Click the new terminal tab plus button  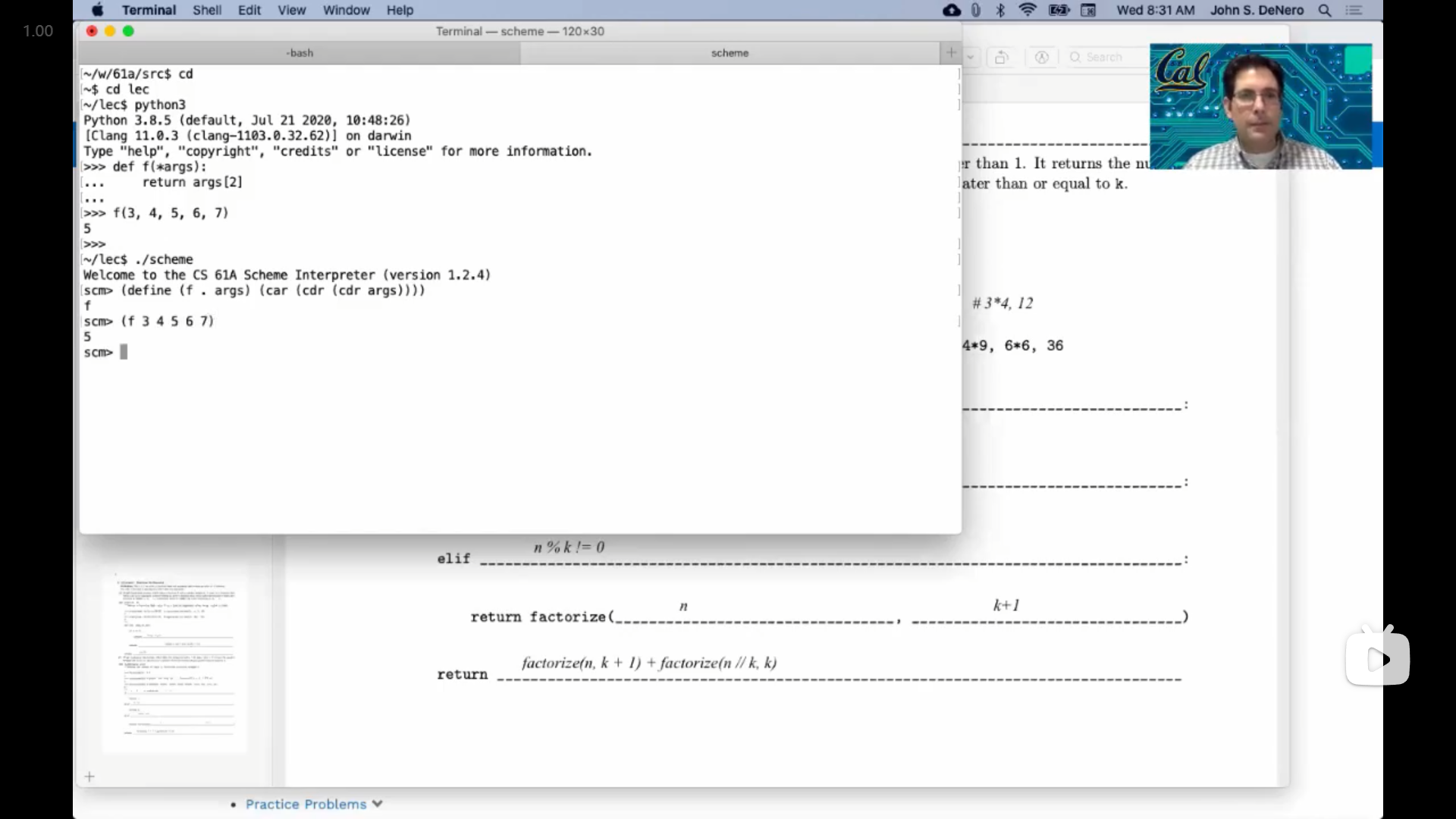tap(951, 52)
